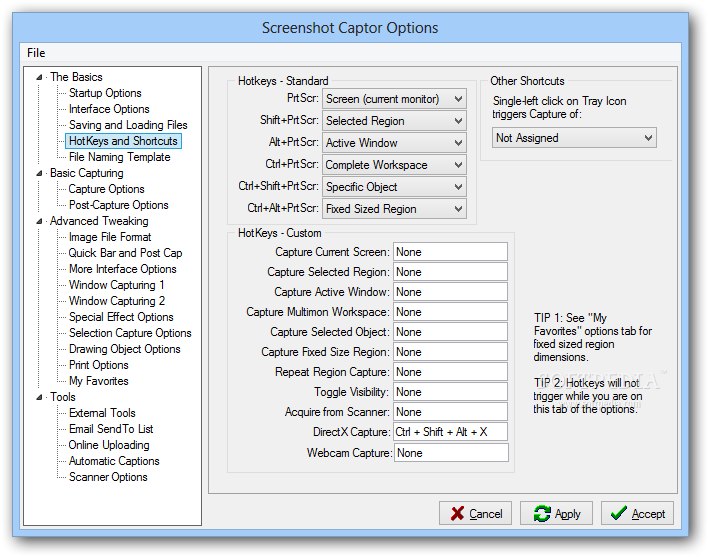
Task: Open File Naming Template page
Action: 119,157
